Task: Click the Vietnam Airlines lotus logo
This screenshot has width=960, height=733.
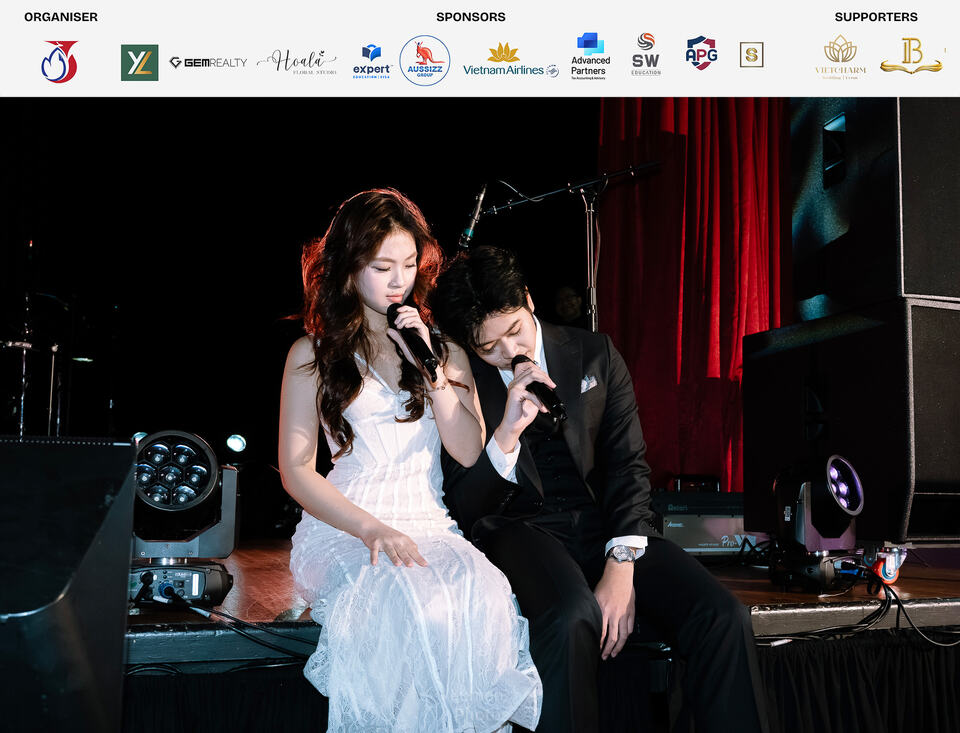Action: pos(511,60)
